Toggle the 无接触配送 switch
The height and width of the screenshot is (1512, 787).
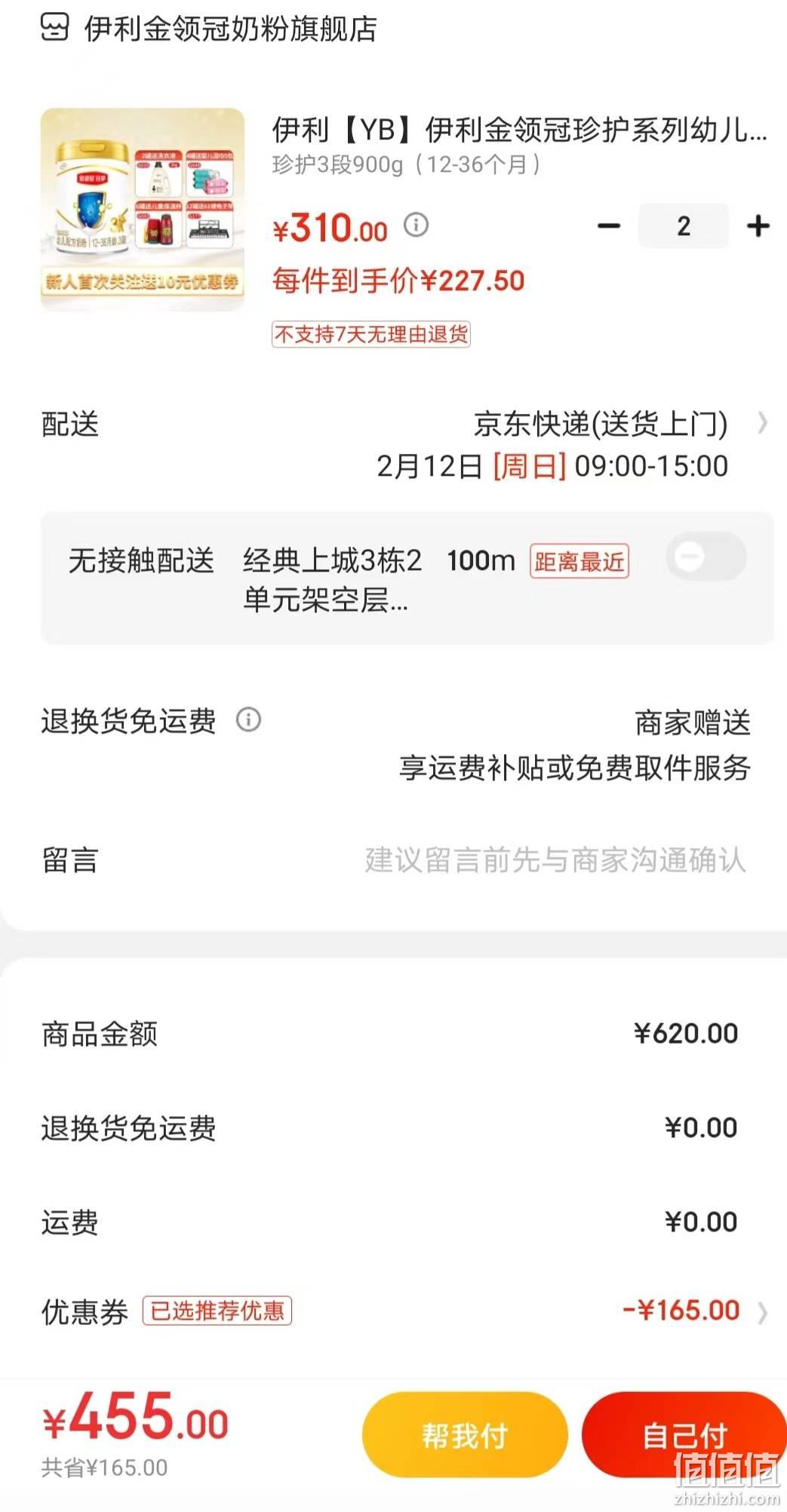point(706,557)
